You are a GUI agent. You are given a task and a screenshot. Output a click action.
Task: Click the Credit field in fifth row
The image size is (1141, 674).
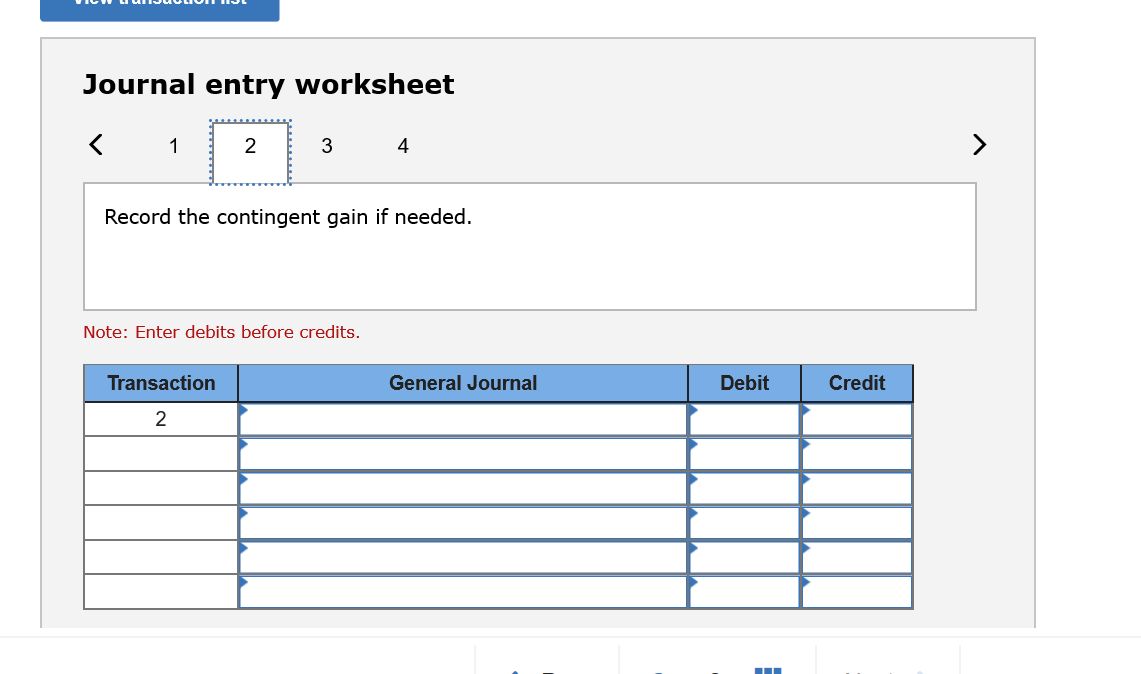[x=857, y=558]
